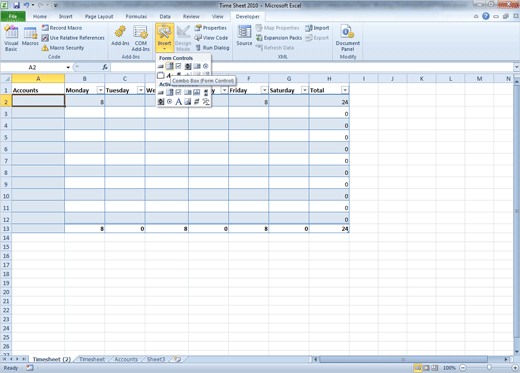Click the Save icon in Quick Access Toolbar
The height and width of the screenshot is (373, 520).
coord(16,5)
